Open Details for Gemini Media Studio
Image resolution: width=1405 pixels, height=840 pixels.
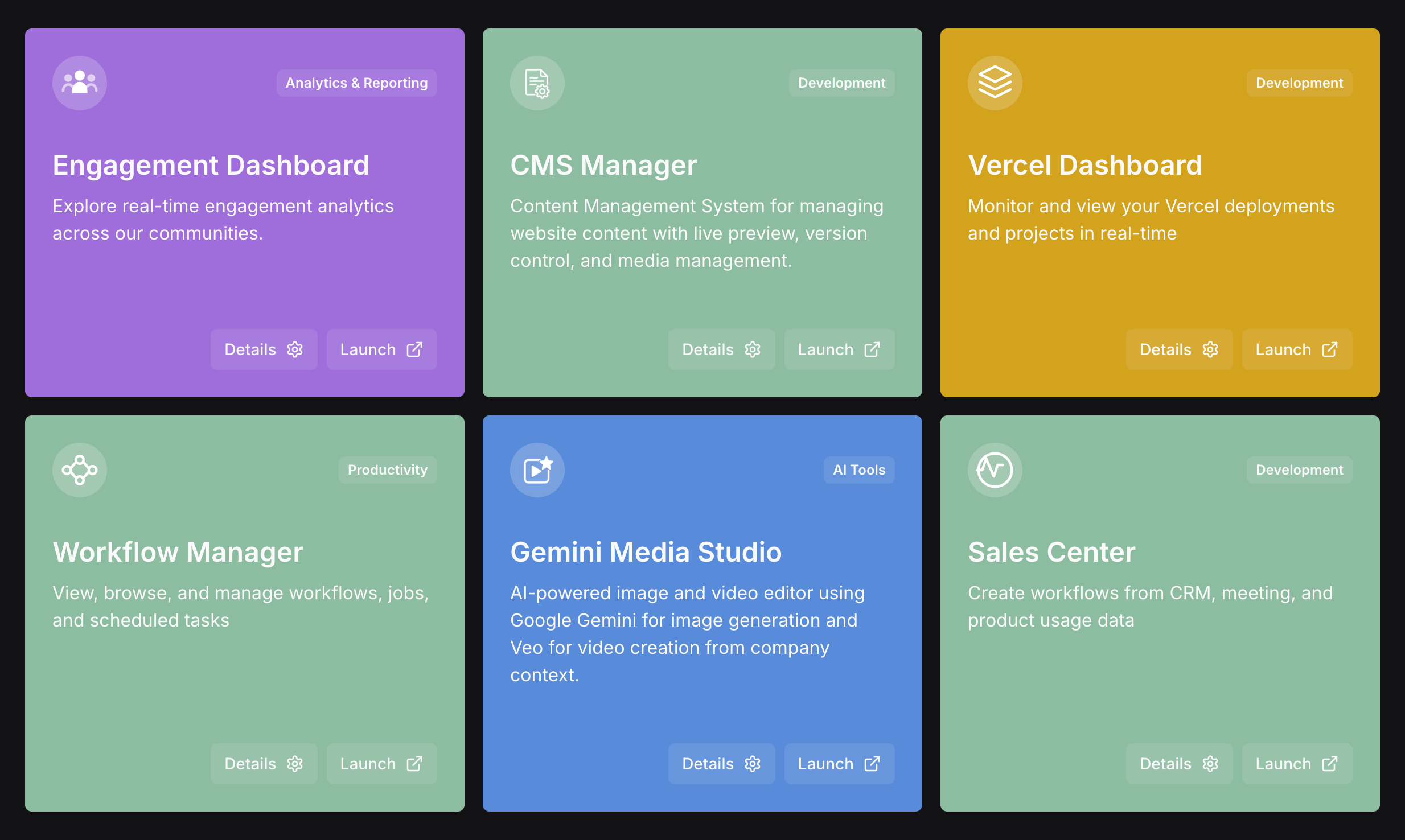[721, 764]
